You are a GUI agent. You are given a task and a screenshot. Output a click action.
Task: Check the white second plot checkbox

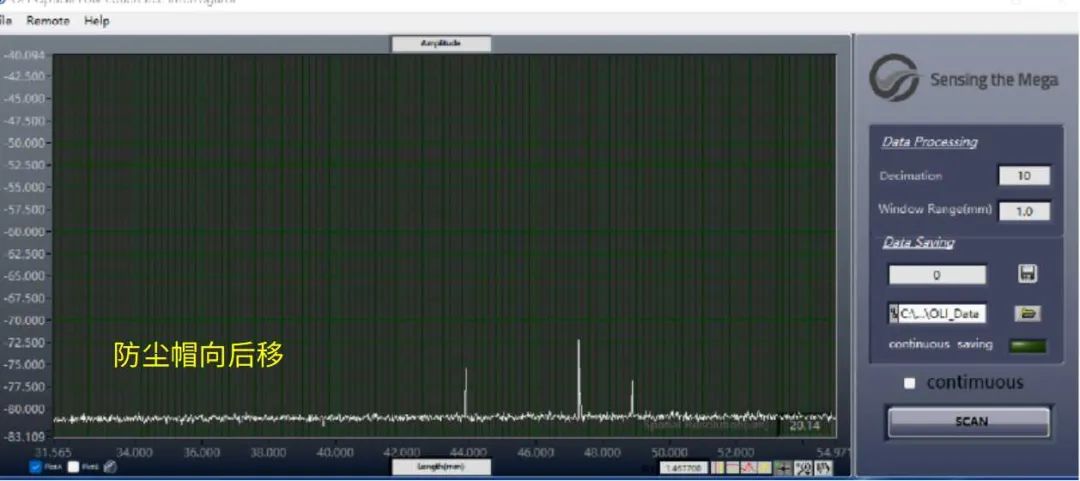point(73,466)
